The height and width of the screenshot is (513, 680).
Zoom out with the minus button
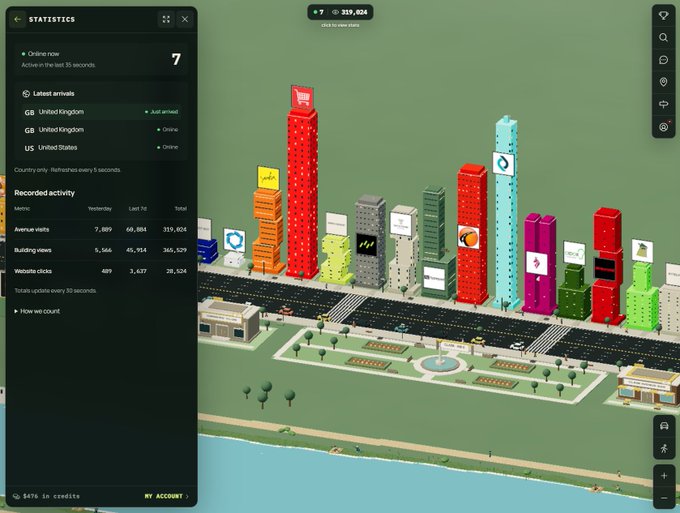(x=664, y=498)
